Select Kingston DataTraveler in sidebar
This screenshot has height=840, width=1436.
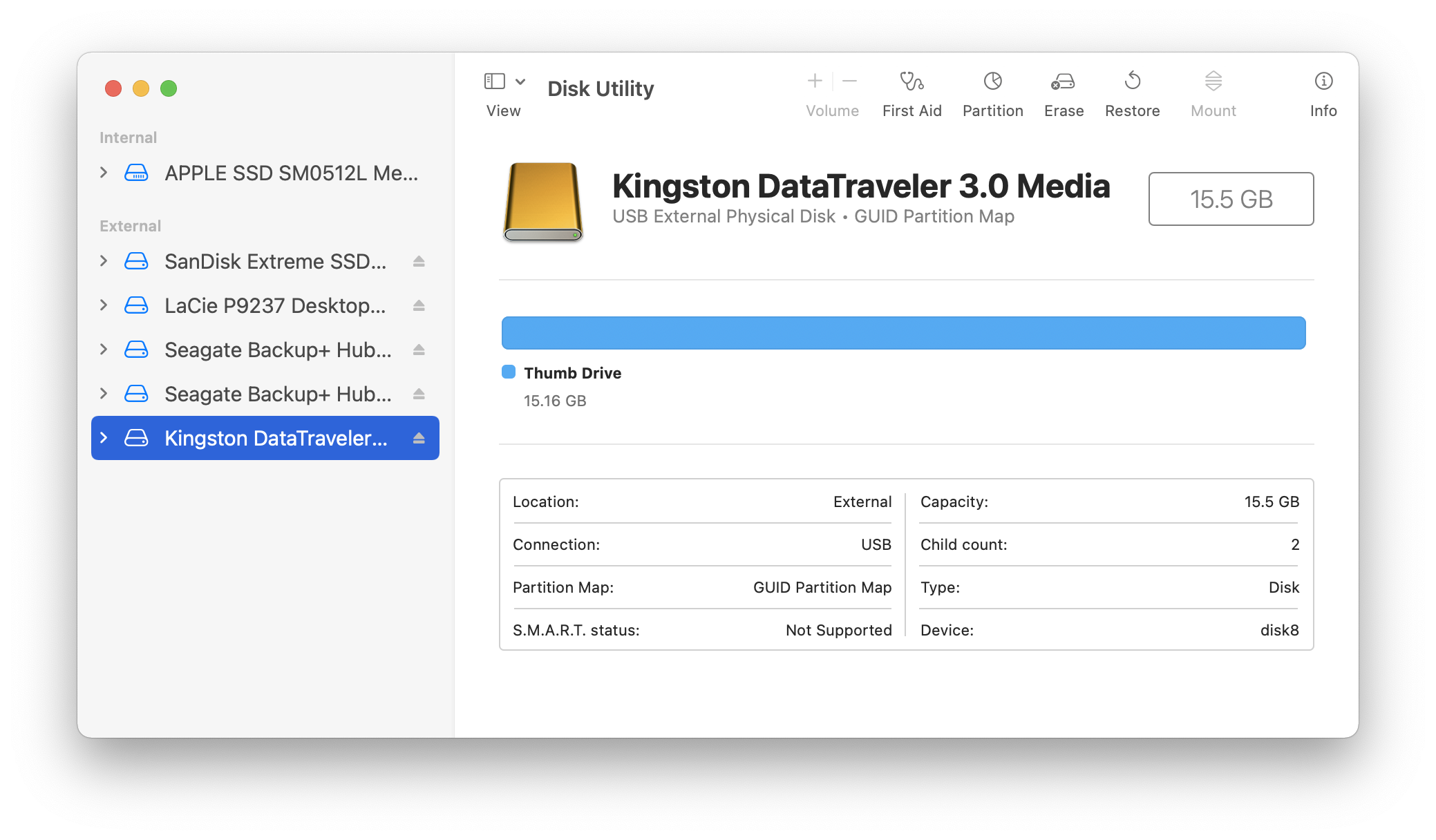point(265,438)
